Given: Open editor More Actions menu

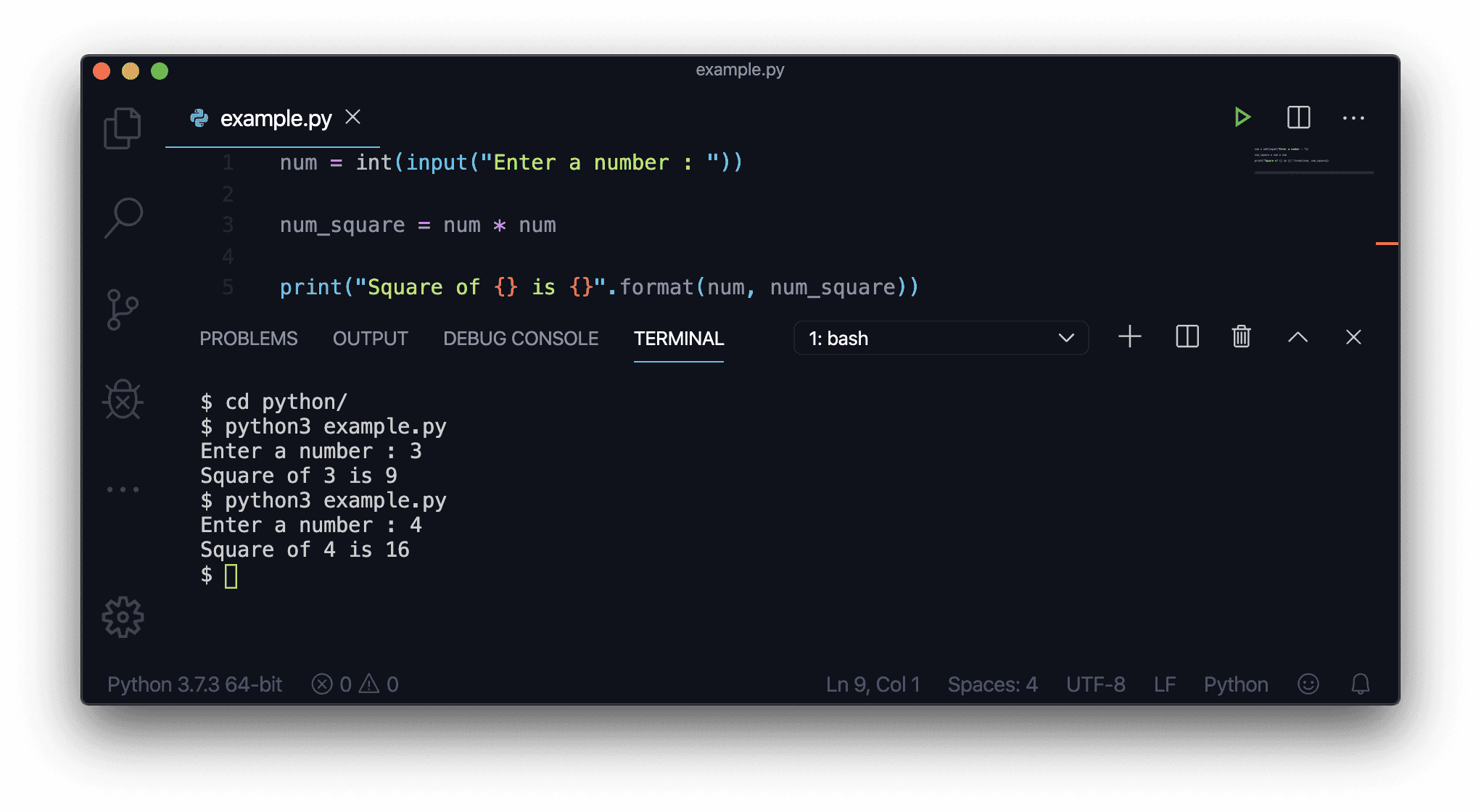Looking at the screenshot, I should pos(1353,118).
